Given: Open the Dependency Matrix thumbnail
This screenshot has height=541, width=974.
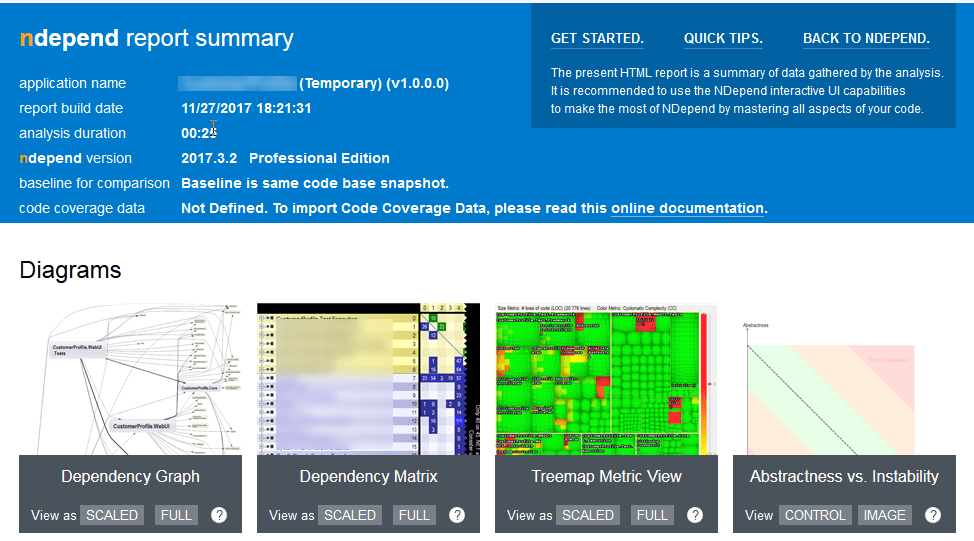Looking at the screenshot, I should (x=368, y=379).
